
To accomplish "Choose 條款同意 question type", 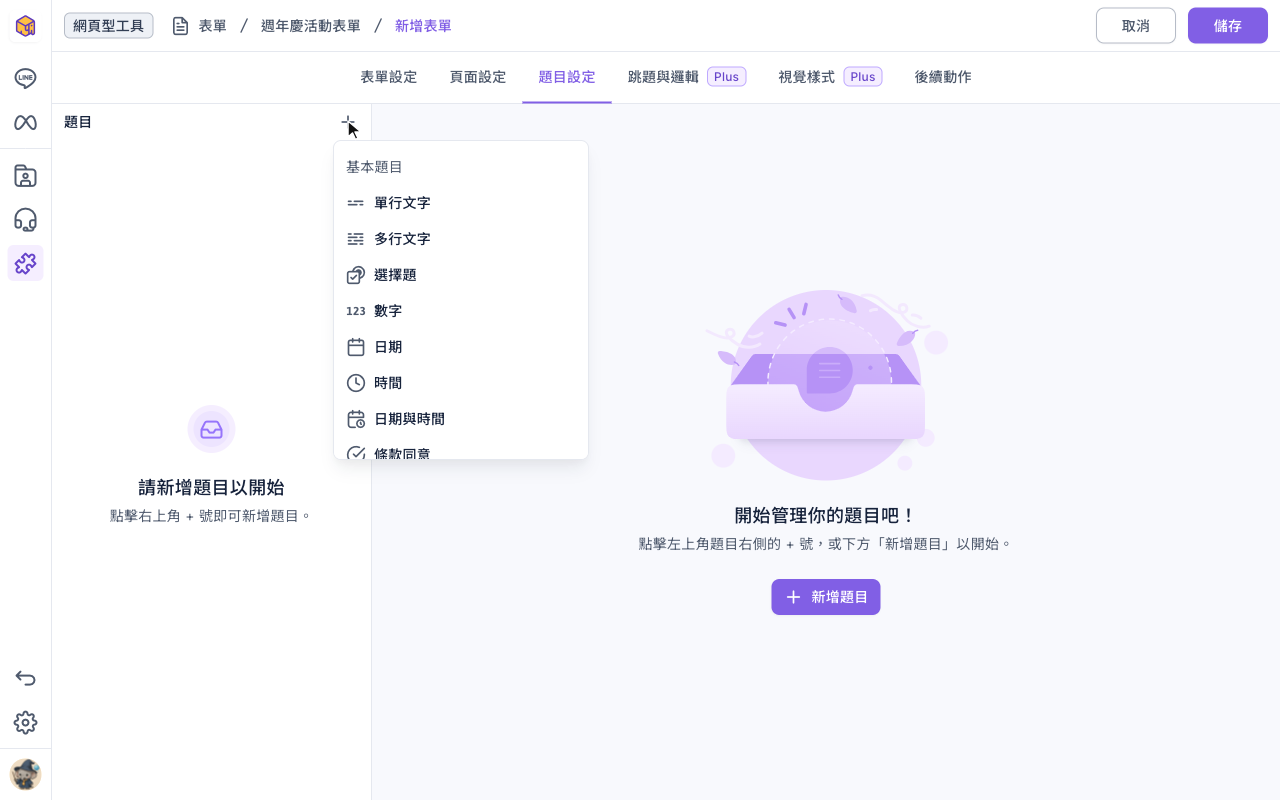I will pyautogui.click(x=461, y=449).
